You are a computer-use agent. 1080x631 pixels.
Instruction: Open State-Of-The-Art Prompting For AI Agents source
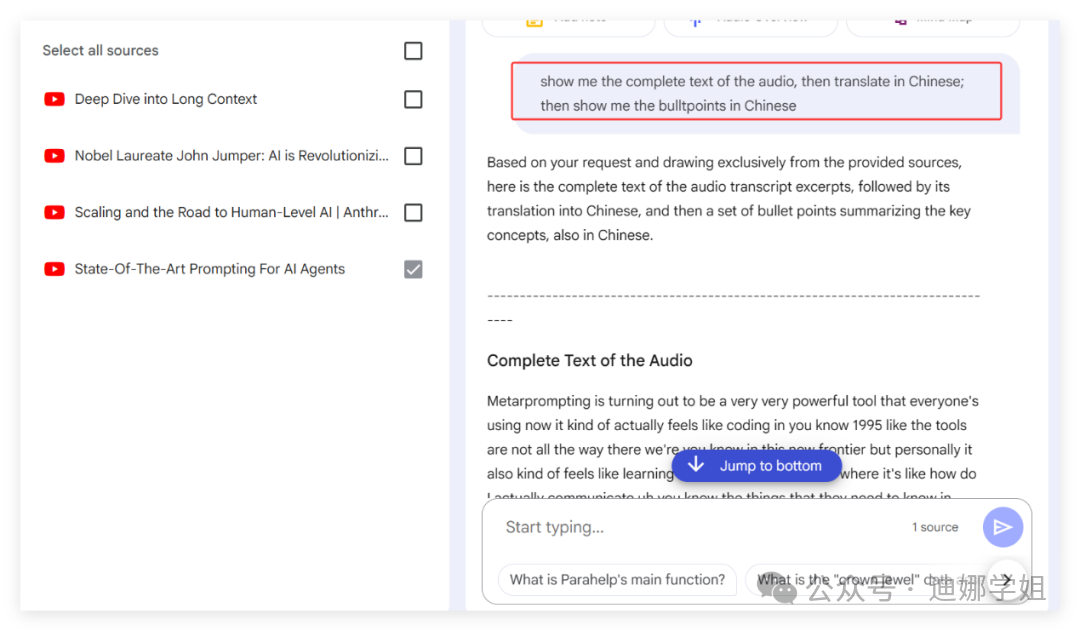coord(209,269)
